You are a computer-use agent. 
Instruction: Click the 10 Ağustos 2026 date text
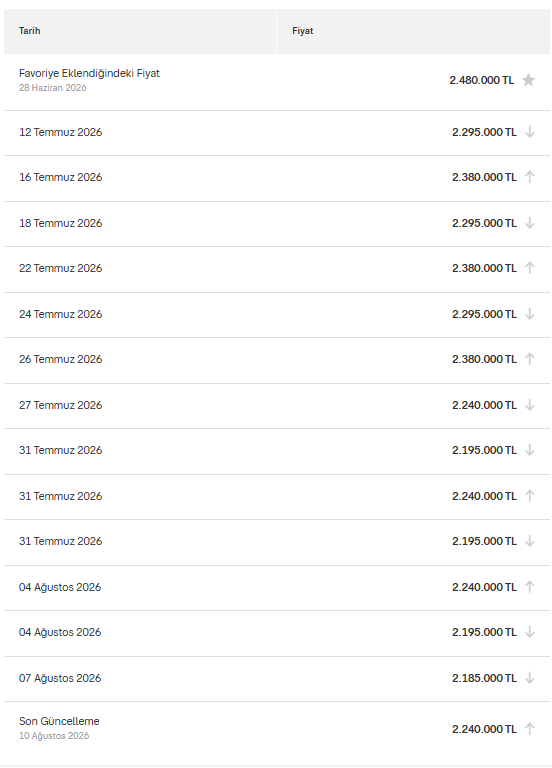coord(54,736)
